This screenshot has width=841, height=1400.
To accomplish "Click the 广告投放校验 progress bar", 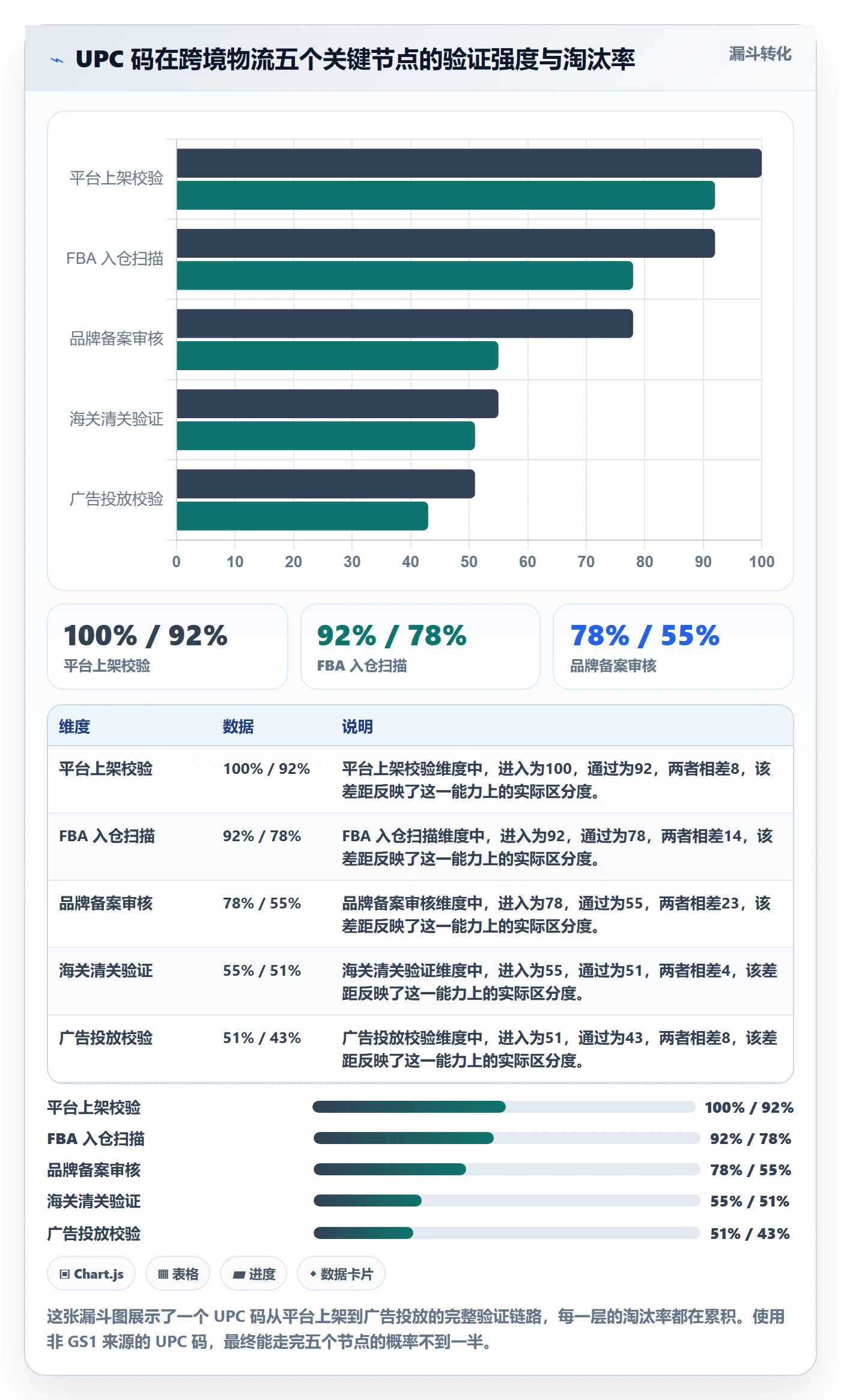I will (x=506, y=1233).
